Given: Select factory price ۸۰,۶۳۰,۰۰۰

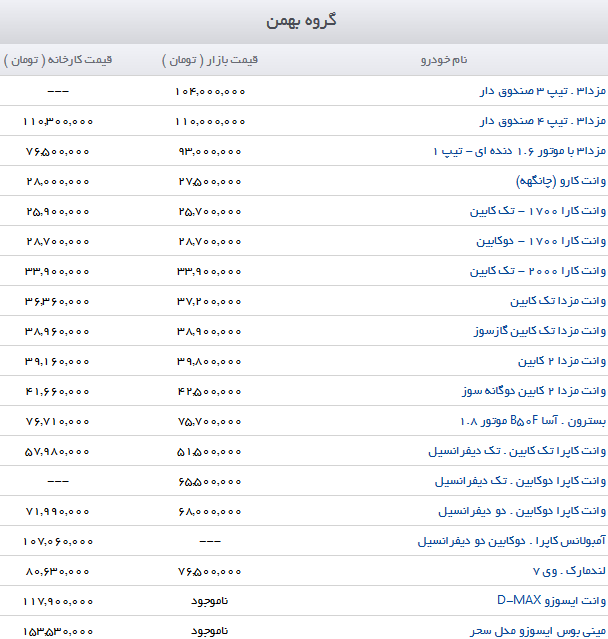Looking at the screenshot, I should click(x=57, y=572).
